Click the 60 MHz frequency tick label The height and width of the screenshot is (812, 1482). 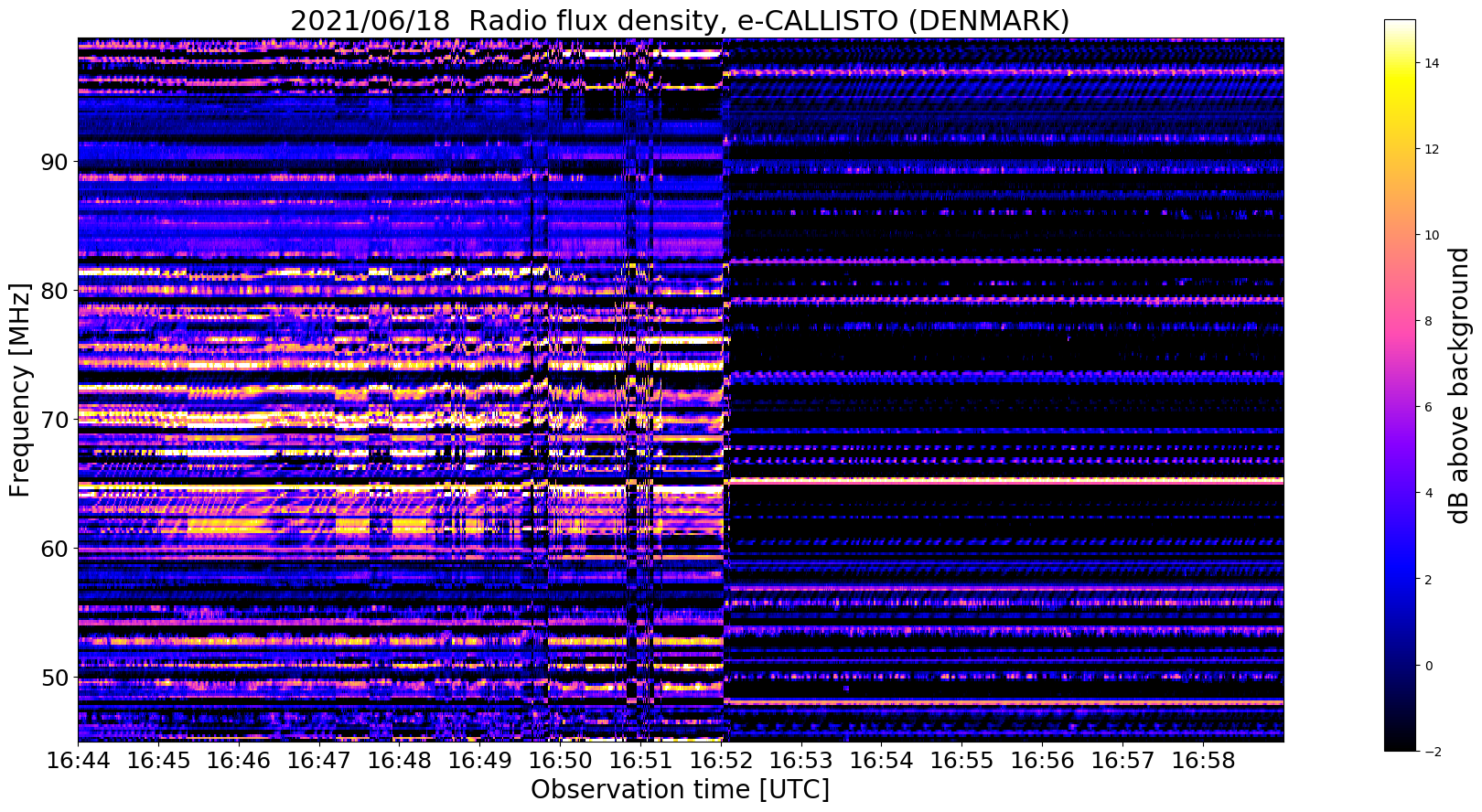53,549
